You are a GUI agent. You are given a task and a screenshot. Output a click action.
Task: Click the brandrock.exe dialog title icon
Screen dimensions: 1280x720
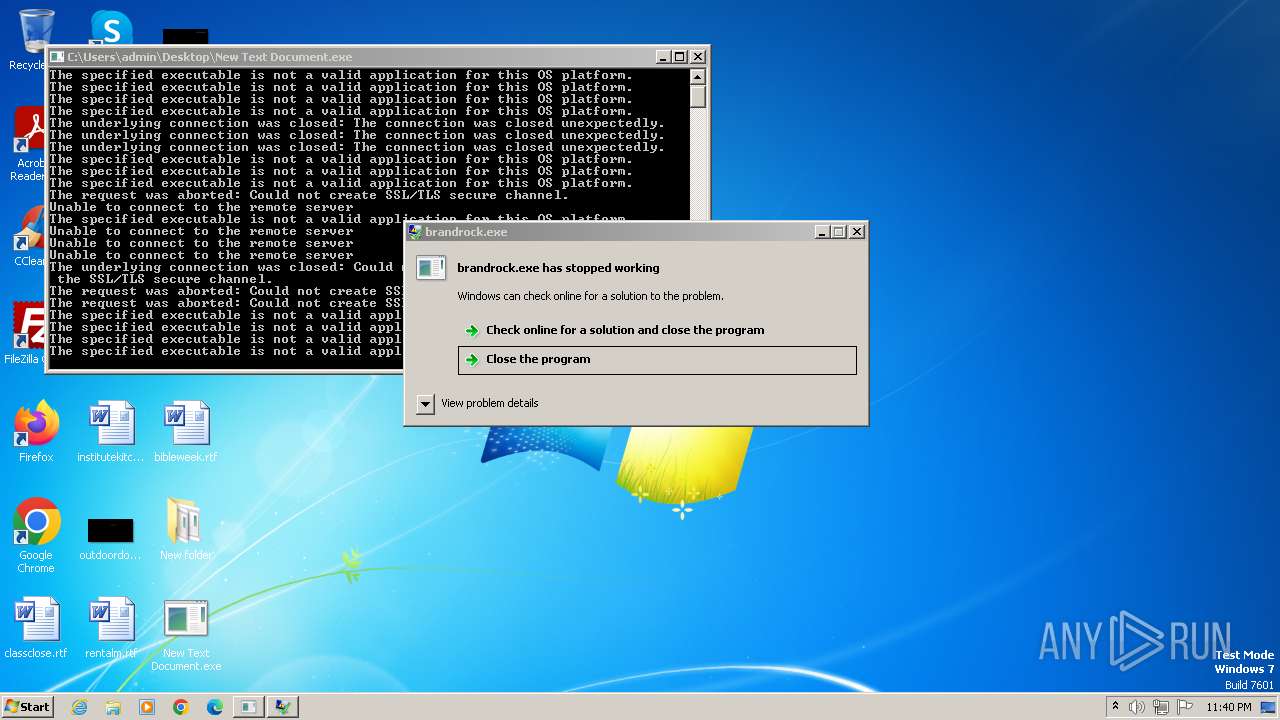click(x=415, y=231)
